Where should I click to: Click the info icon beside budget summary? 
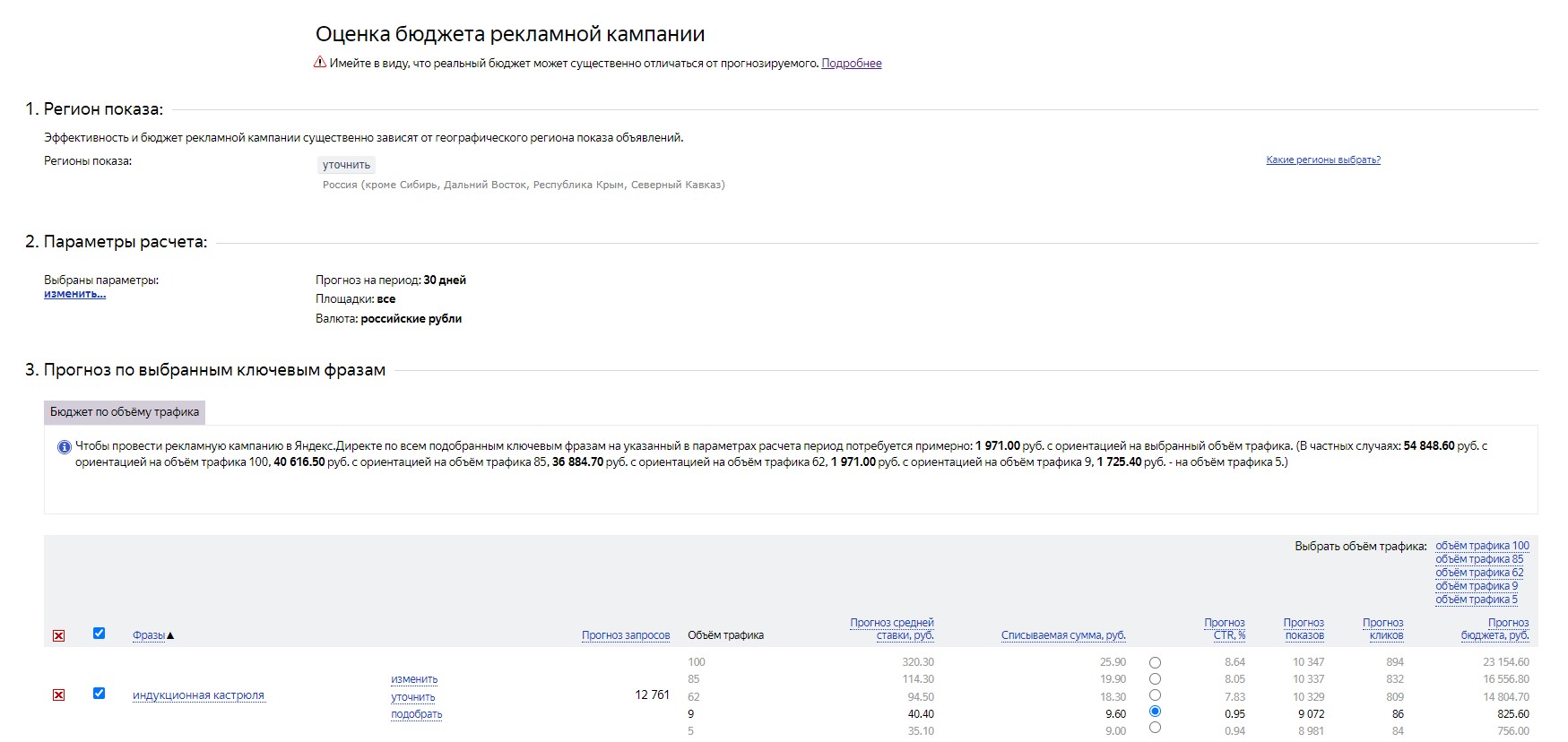(64, 446)
